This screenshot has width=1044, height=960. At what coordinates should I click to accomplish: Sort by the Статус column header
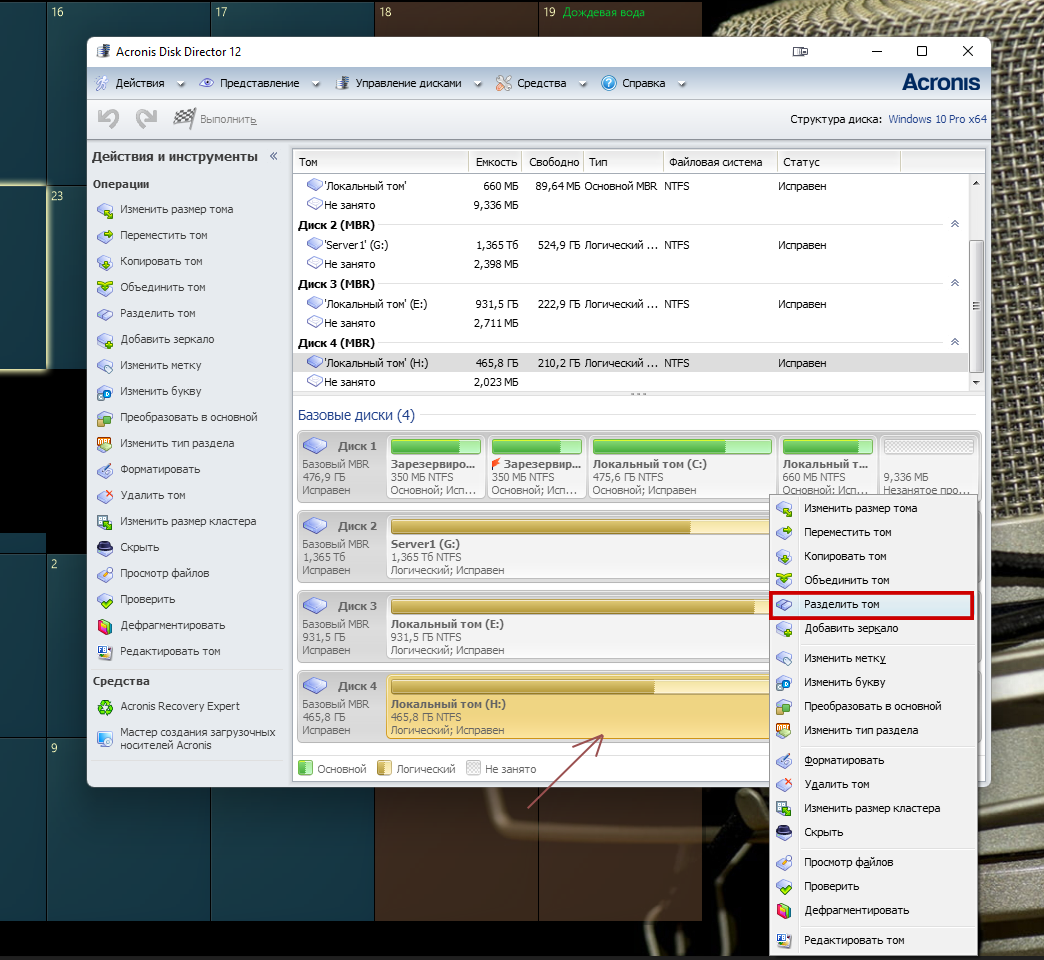tap(838, 162)
